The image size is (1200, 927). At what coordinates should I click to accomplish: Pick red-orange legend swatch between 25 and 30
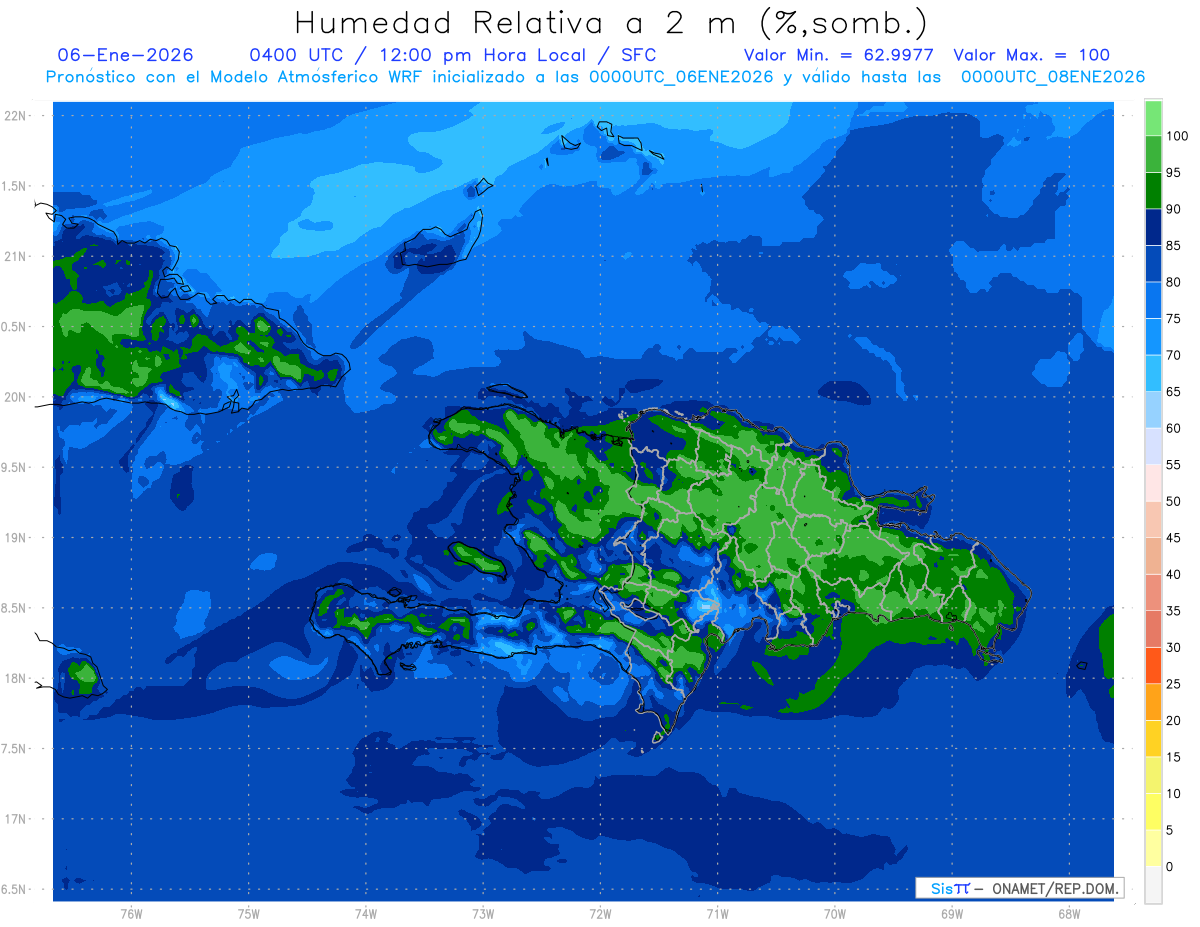tap(1153, 665)
